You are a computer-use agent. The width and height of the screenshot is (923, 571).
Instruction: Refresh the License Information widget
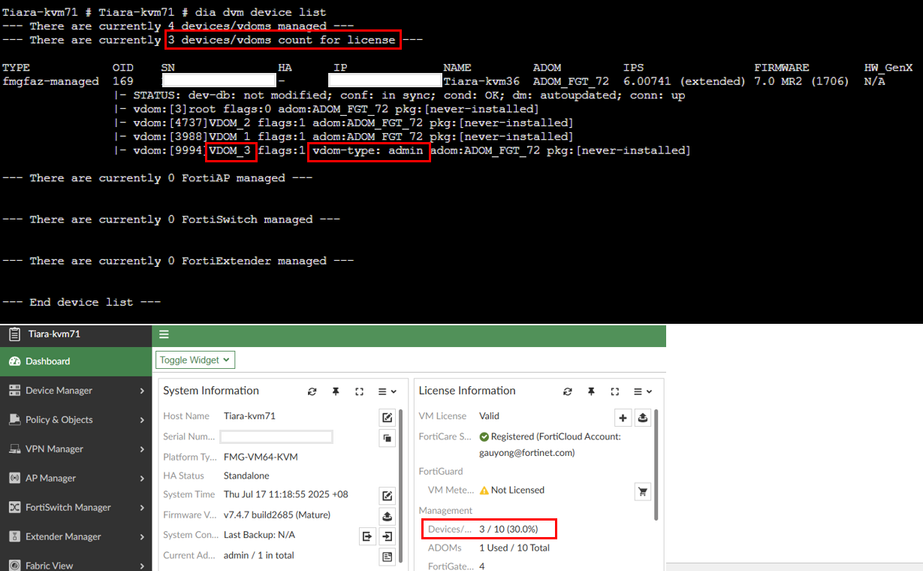pyautogui.click(x=567, y=391)
